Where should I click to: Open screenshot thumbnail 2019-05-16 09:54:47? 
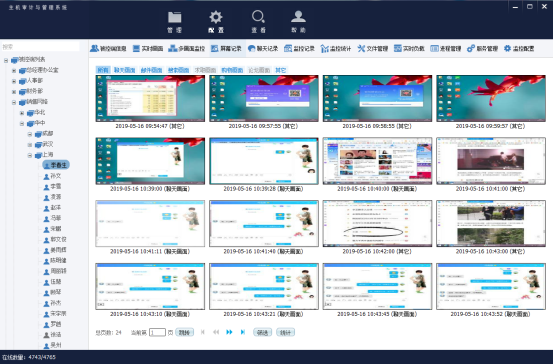pyautogui.click(x=150, y=99)
